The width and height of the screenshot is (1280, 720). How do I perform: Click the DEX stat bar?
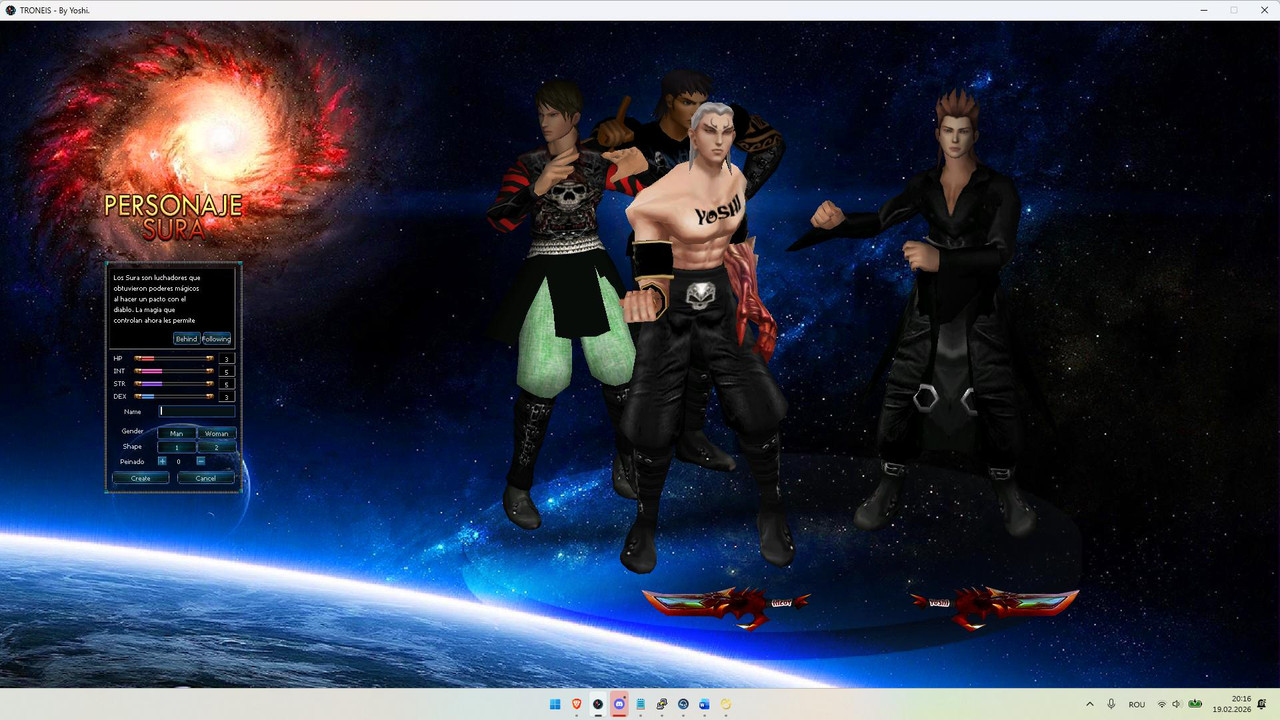[x=174, y=396]
